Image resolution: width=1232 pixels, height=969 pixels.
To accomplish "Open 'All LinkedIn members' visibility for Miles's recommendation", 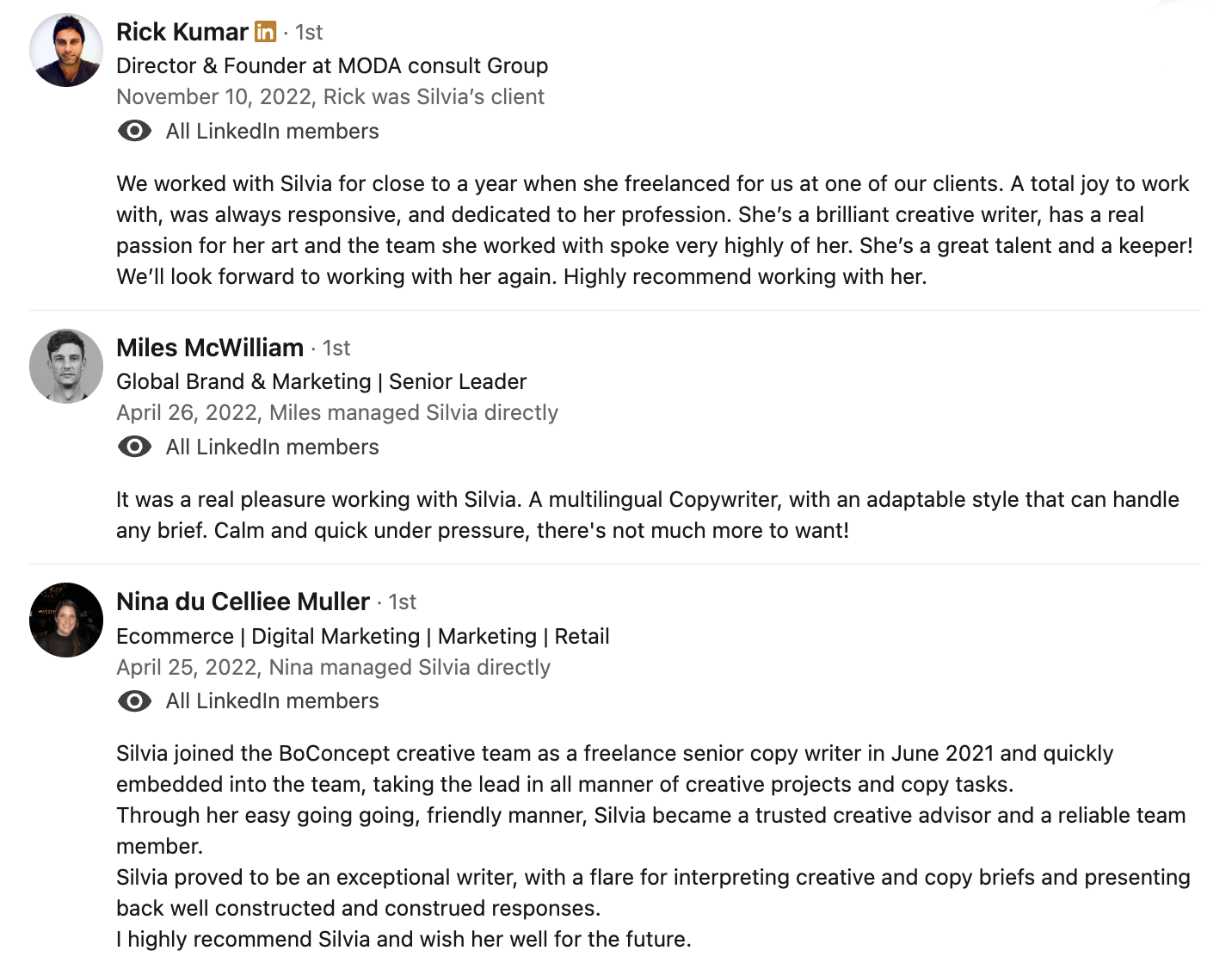I will pyautogui.click(x=272, y=447).
